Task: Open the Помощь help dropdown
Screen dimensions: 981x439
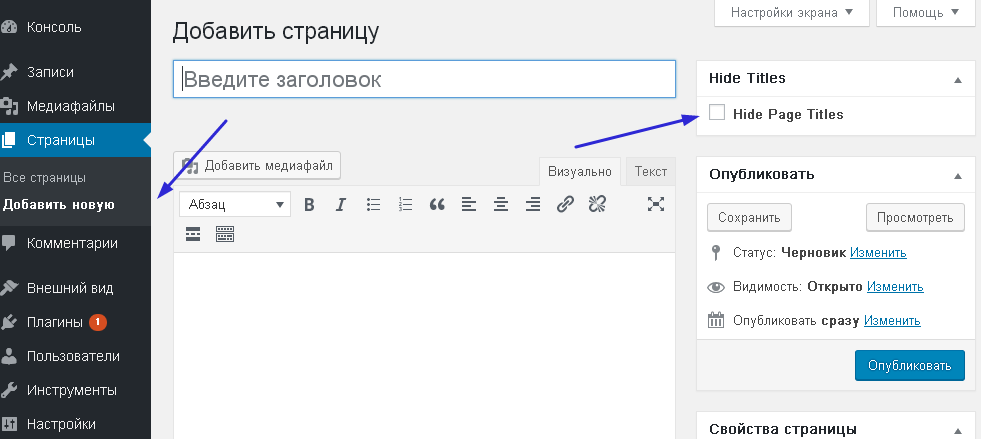Action: pos(925,13)
